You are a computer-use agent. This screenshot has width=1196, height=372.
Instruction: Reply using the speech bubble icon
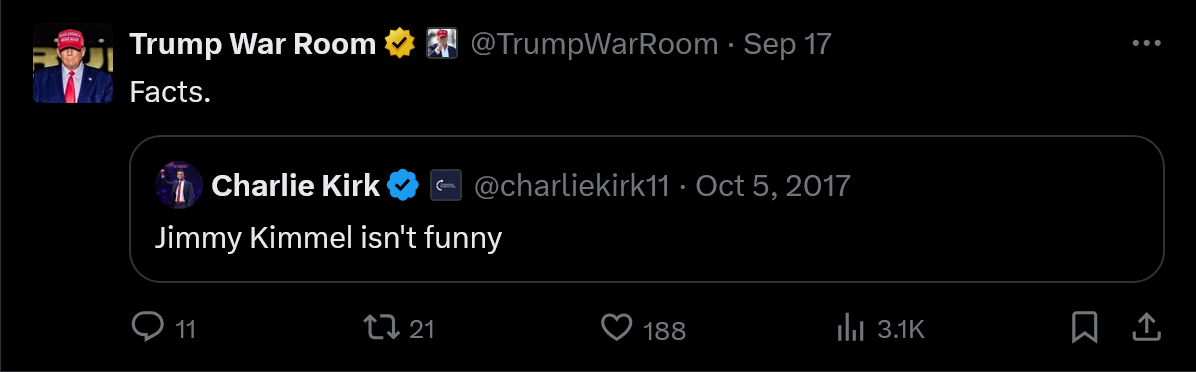147,328
